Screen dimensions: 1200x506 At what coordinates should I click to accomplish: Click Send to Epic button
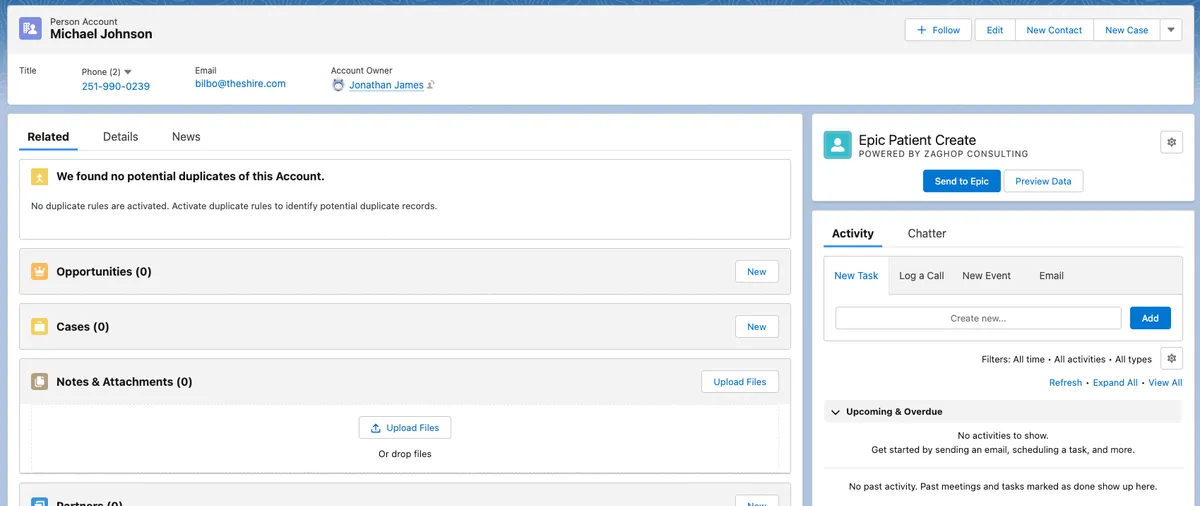pyautogui.click(x=961, y=181)
